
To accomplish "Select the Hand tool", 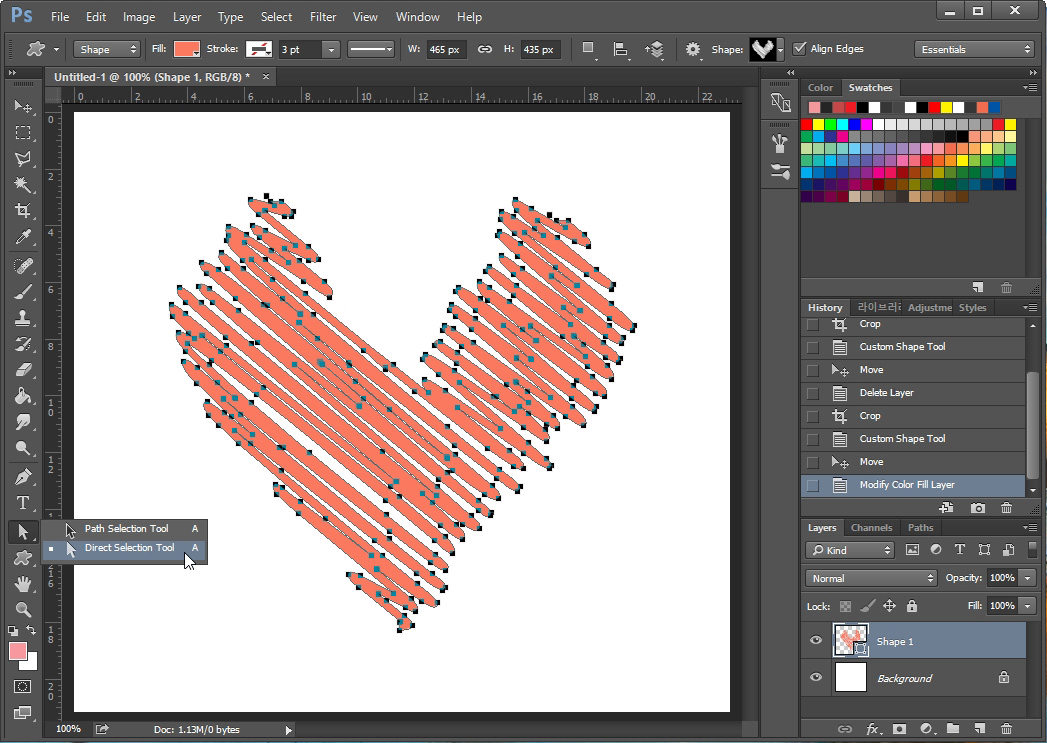I will (x=23, y=584).
